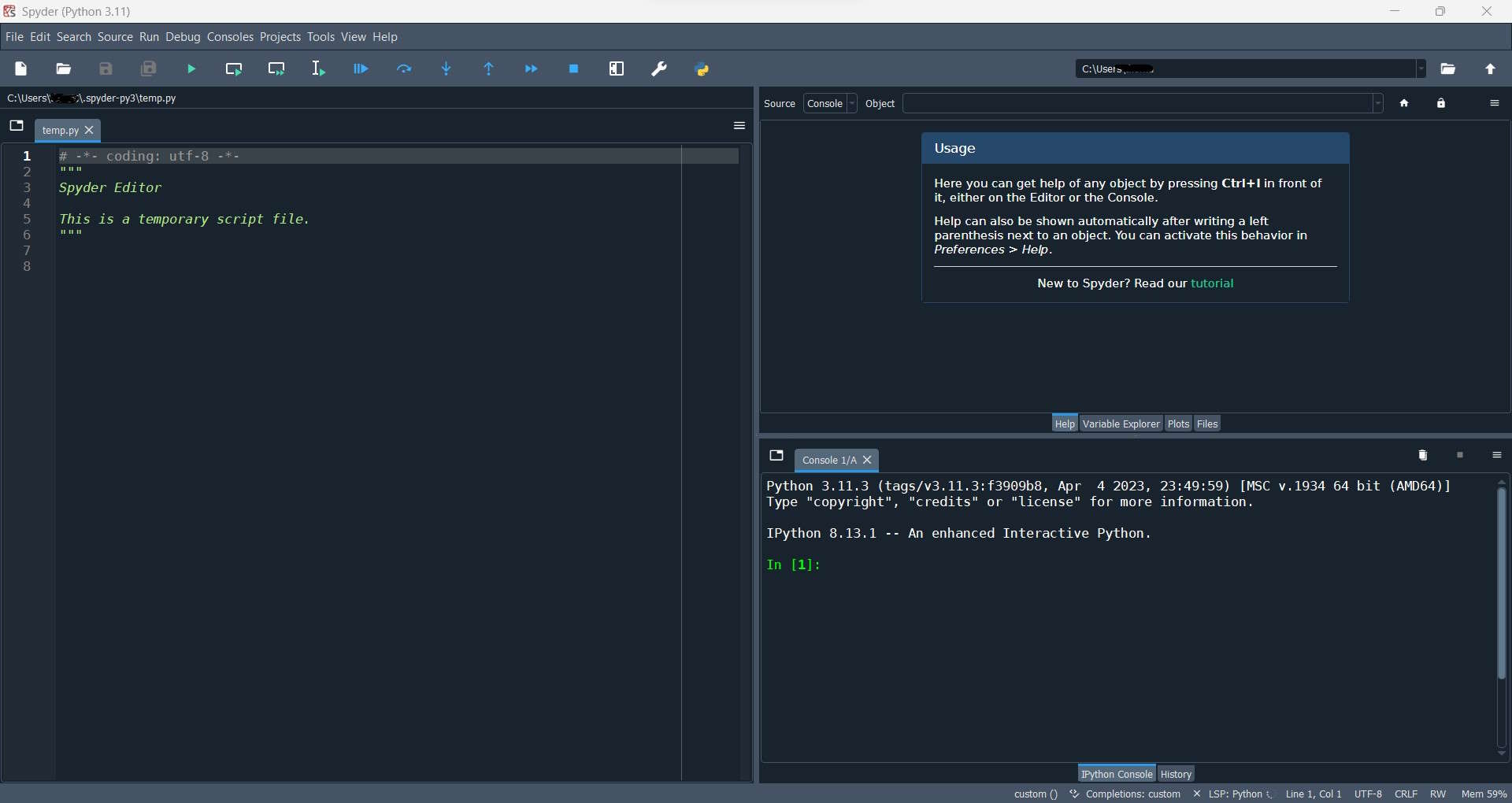Remove all variables from the console

(x=1422, y=455)
